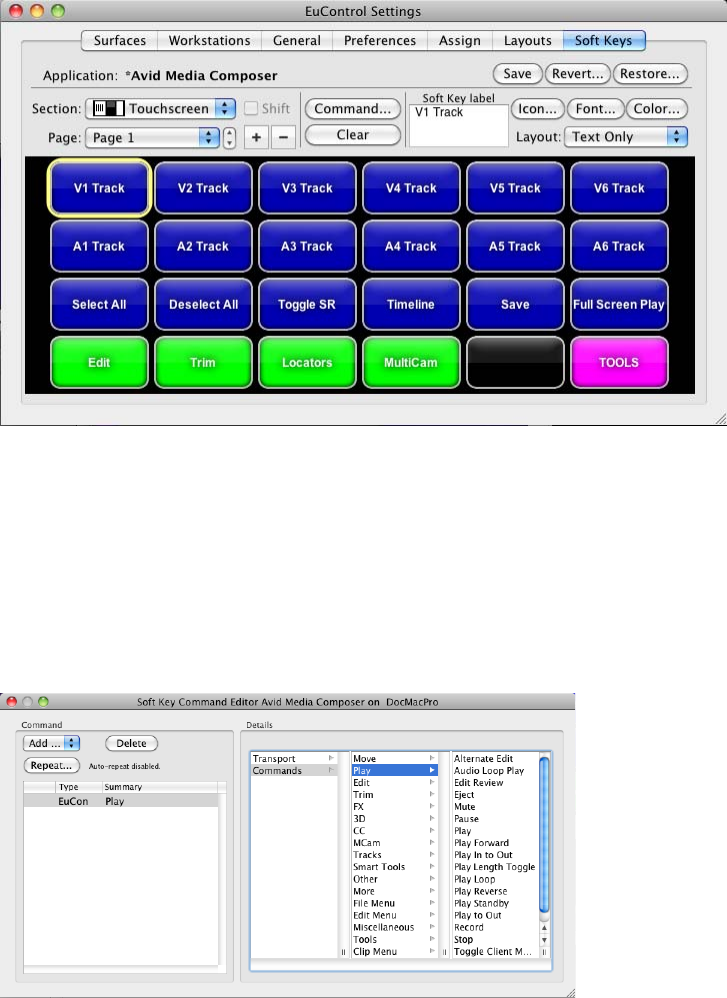Viewport: 727px width, 998px height.
Task: Select the V4 Track soft key
Action: click(411, 188)
